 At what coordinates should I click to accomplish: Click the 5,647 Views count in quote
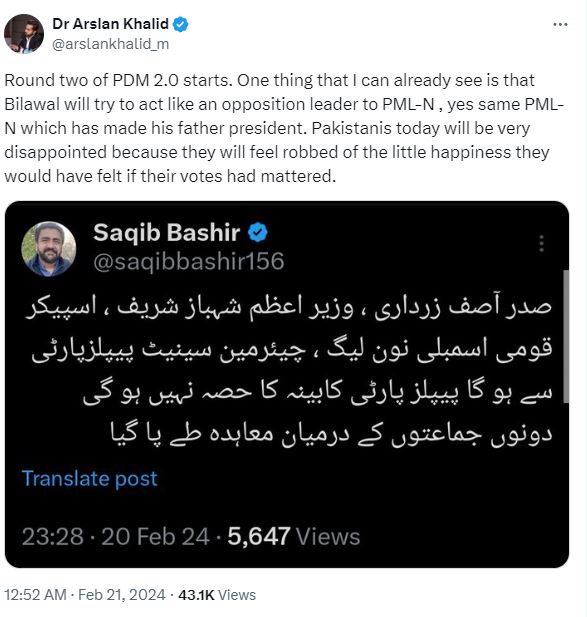click(294, 536)
